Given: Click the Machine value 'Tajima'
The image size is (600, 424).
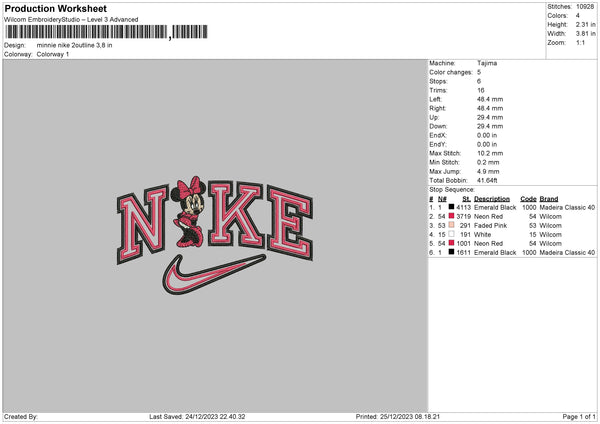Looking at the screenshot, I should coord(487,63).
